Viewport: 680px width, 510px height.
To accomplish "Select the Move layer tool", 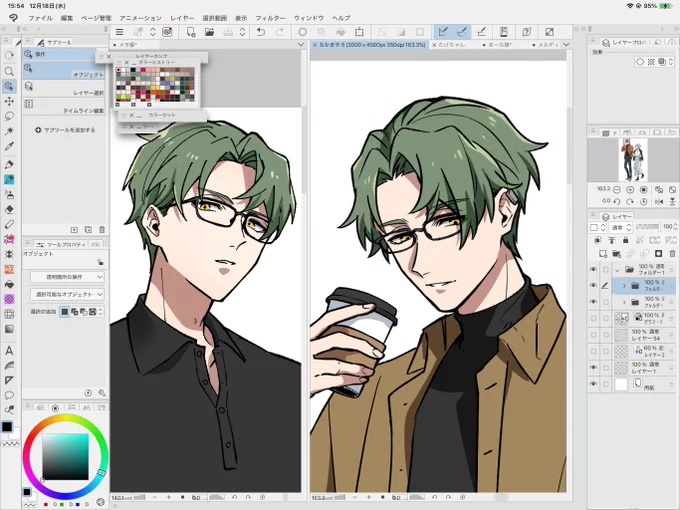I will 9,101.
